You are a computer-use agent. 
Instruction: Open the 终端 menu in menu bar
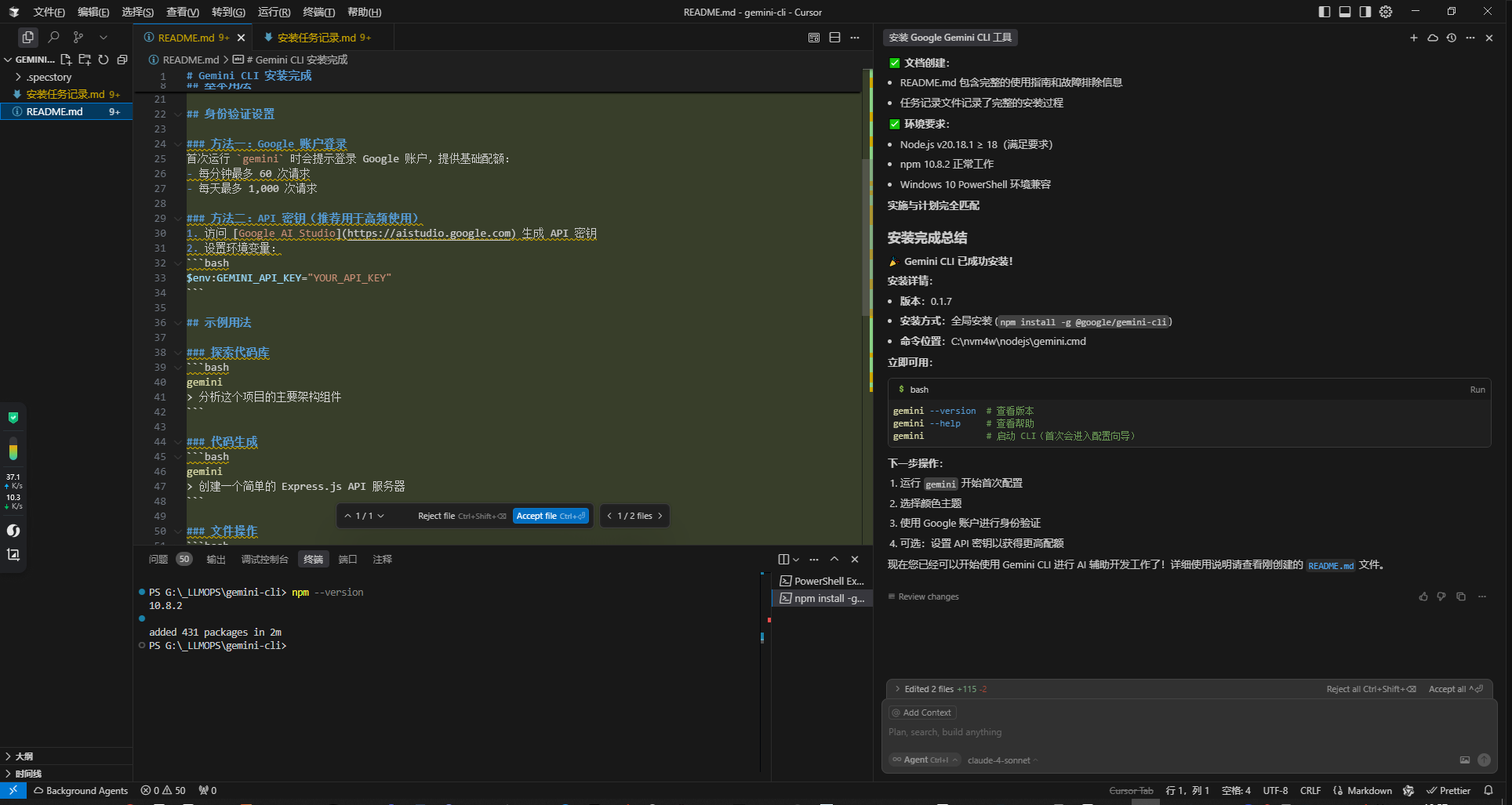(x=318, y=12)
